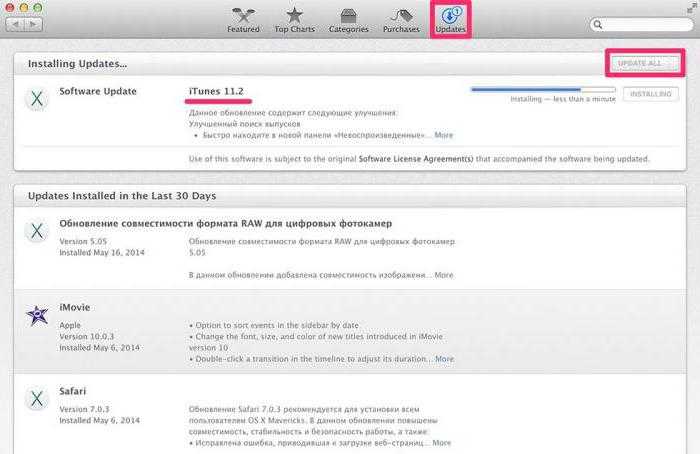Image resolution: width=700 pixels, height=454 pixels.
Task: Expand More in RAW update description
Action: pos(443,275)
